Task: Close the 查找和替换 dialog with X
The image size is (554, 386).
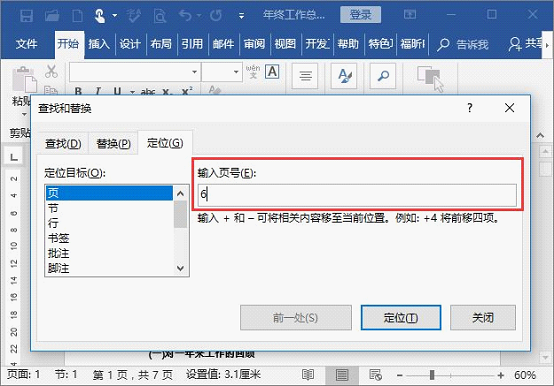Action: pyautogui.click(x=509, y=108)
